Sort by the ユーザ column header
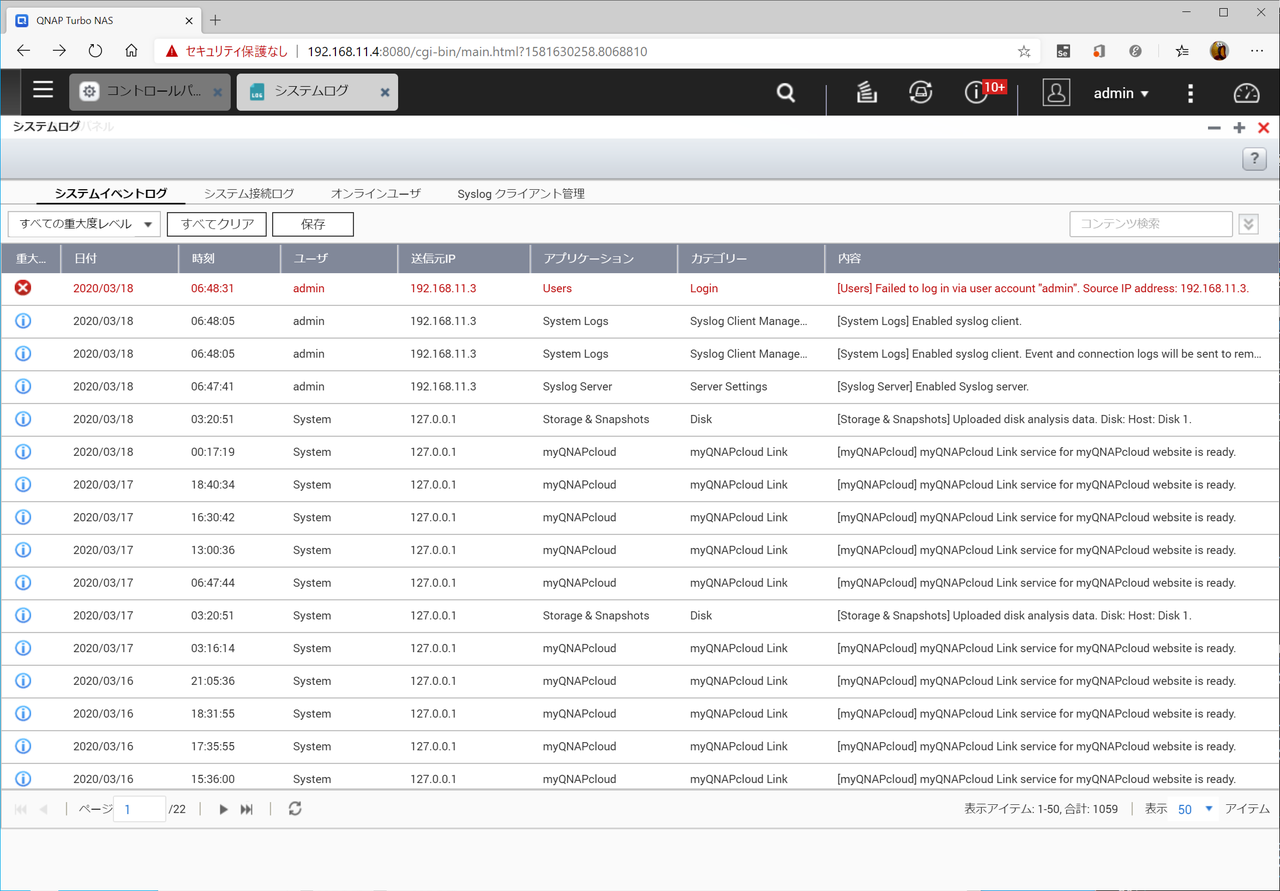 pos(339,258)
